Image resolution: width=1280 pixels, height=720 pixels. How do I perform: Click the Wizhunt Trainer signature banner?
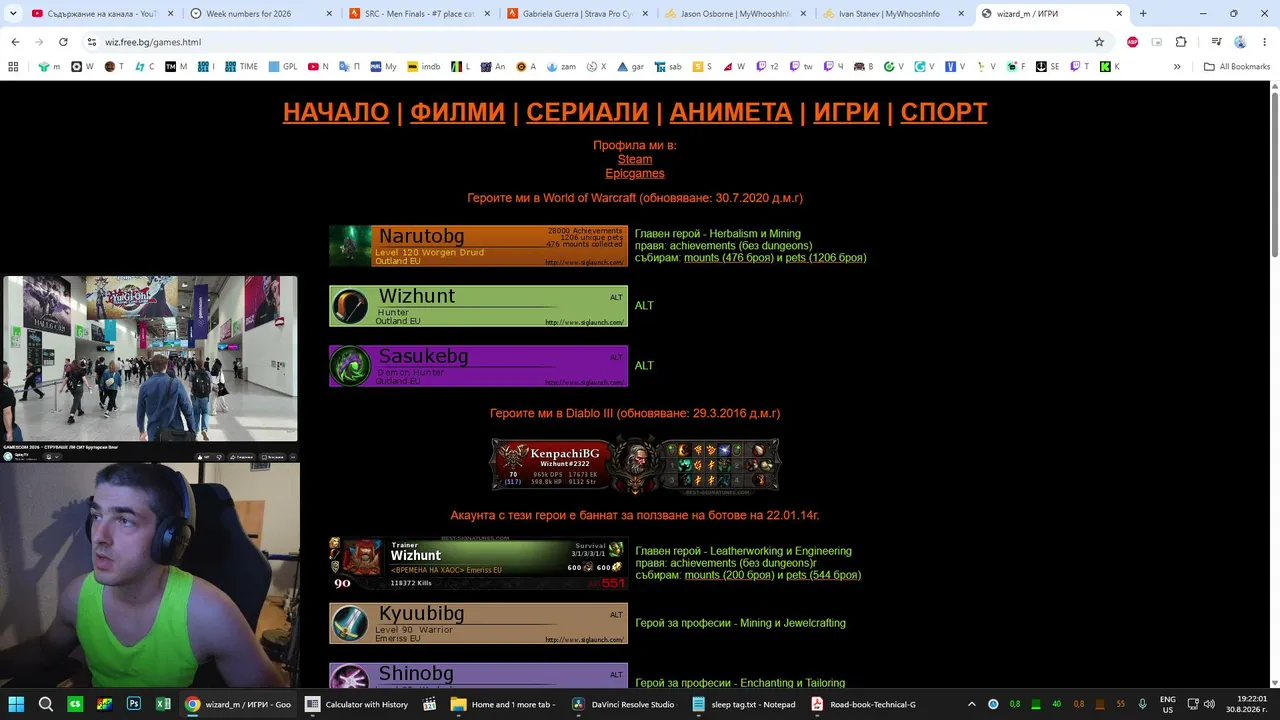pyautogui.click(x=479, y=564)
